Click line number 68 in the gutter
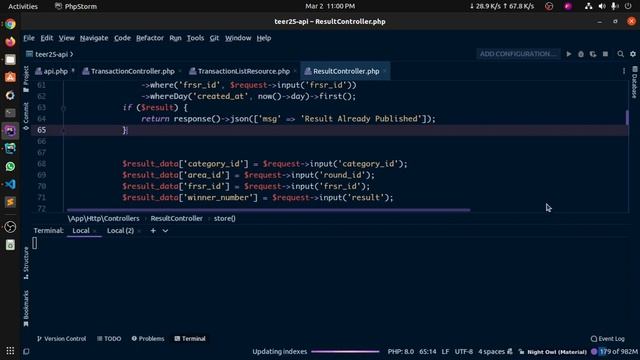Viewport: 640px width, 360px height. click(x=41, y=164)
